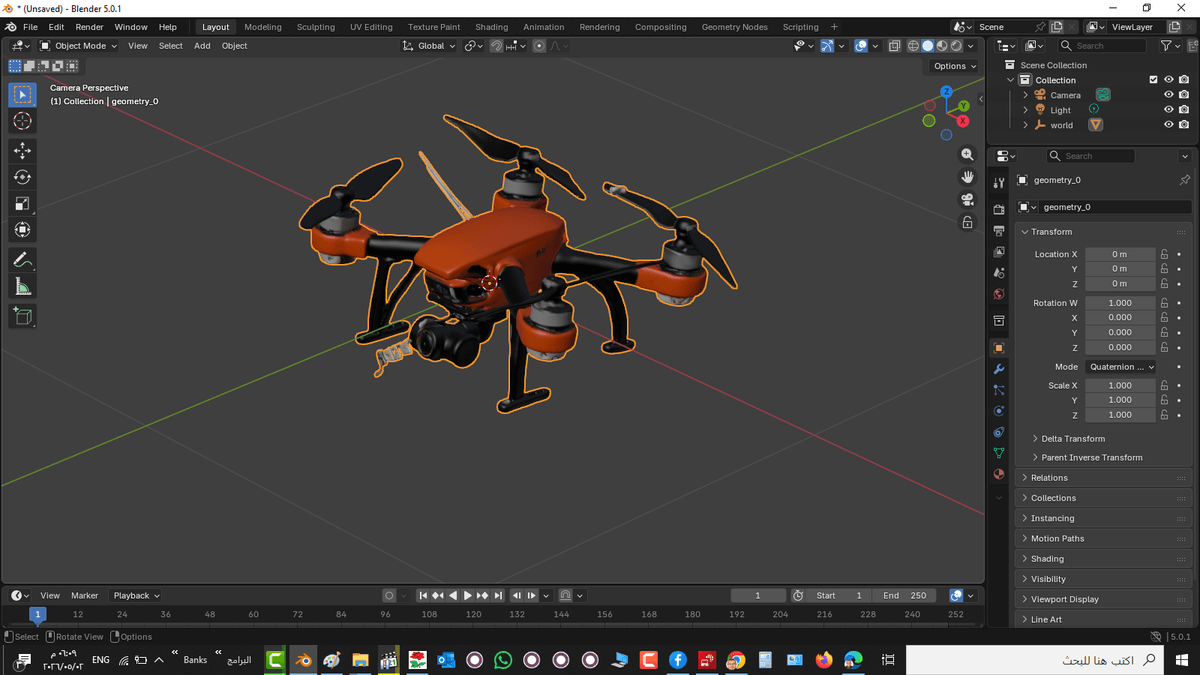Screen dimensions: 1200x675
Task: Lock the Location X value
Action: tap(1164, 254)
